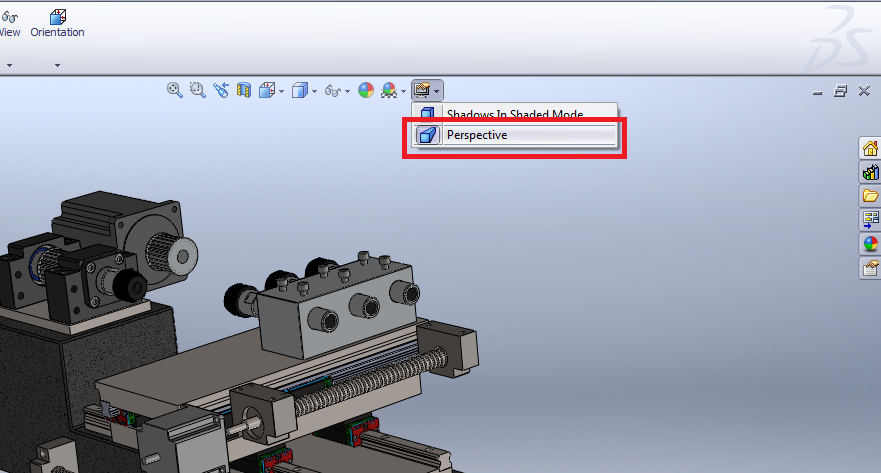This screenshot has width=881, height=473.
Task: Click the Previous View icon
Action: point(220,90)
